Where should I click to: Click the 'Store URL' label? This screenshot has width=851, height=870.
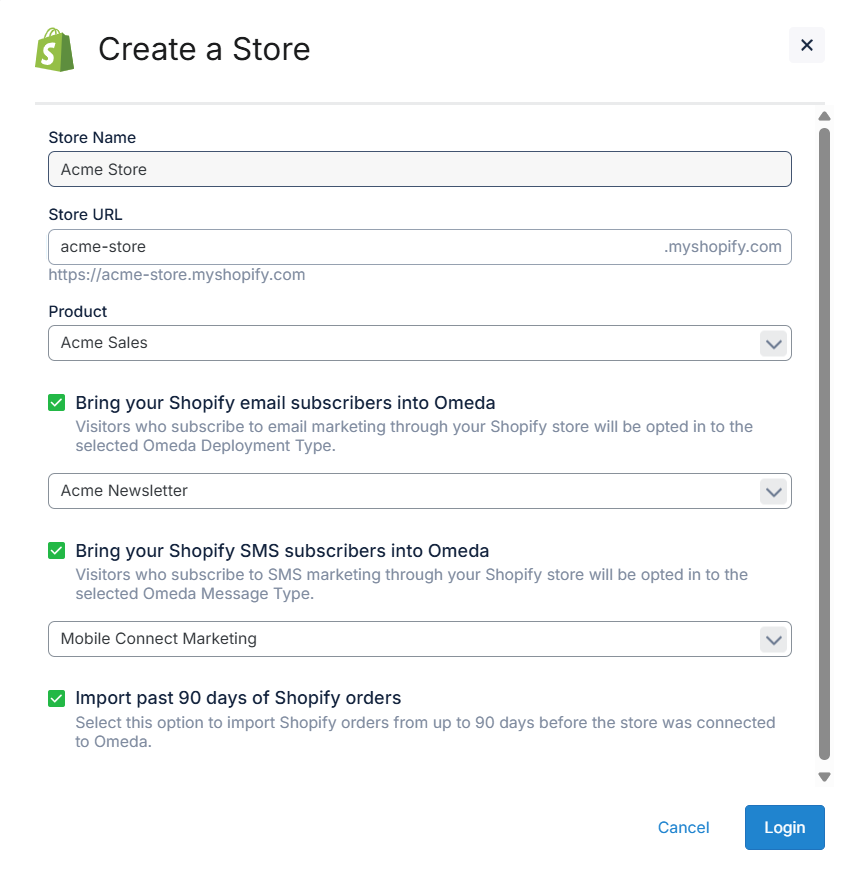click(85, 215)
